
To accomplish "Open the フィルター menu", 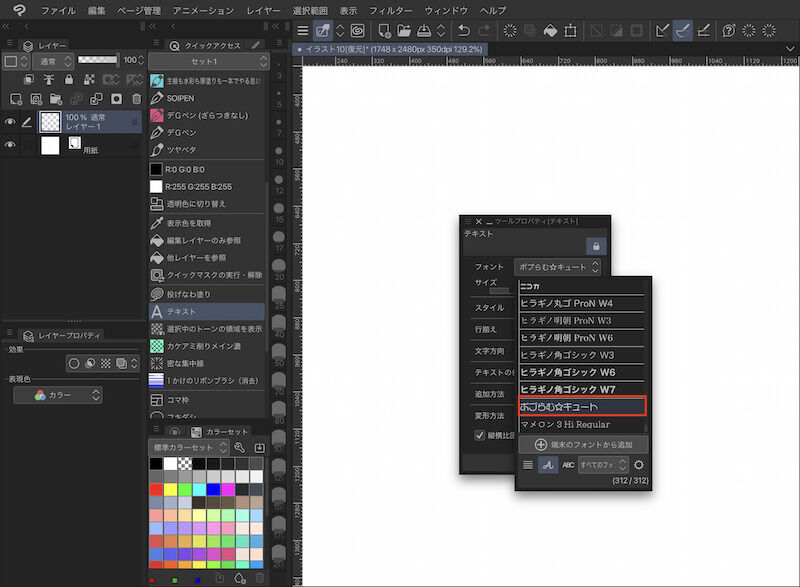I will pyautogui.click(x=390, y=10).
